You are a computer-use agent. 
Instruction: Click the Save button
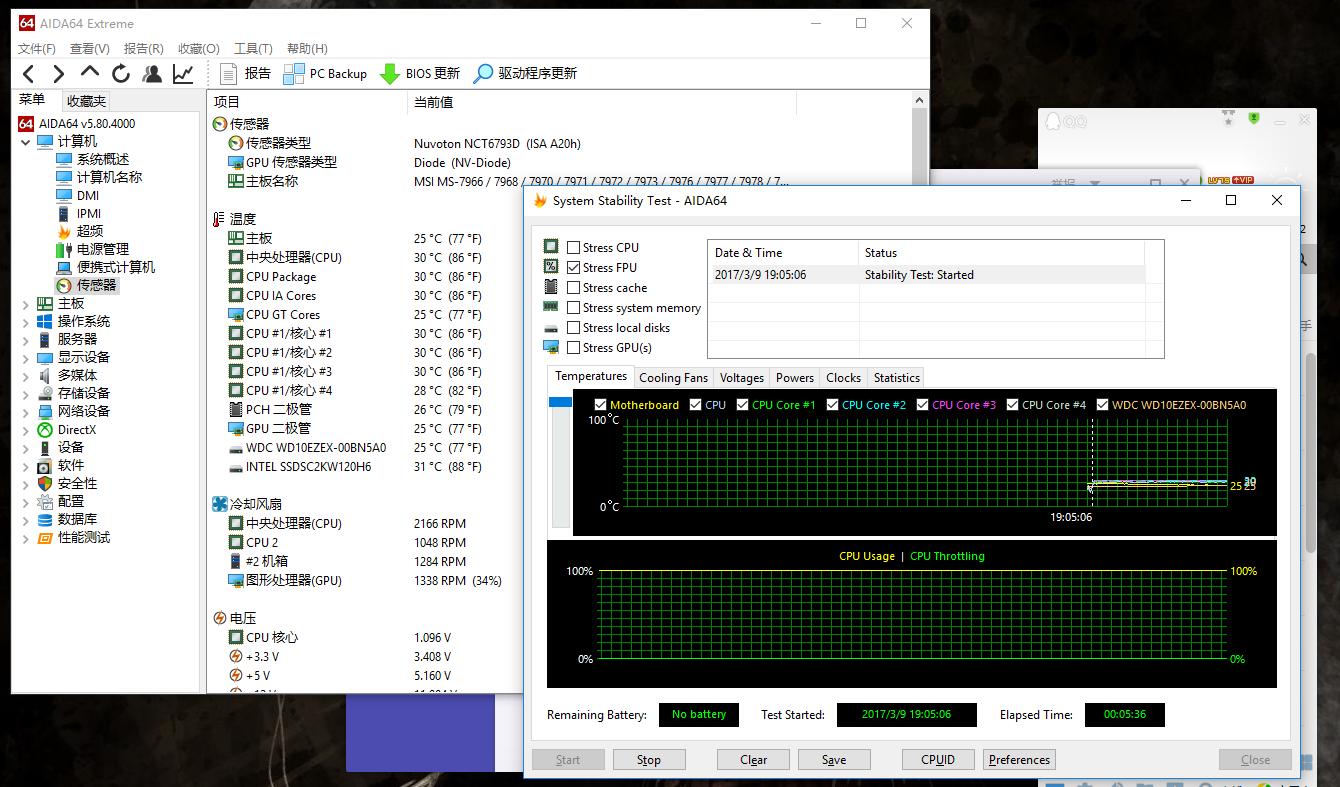coord(834,760)
